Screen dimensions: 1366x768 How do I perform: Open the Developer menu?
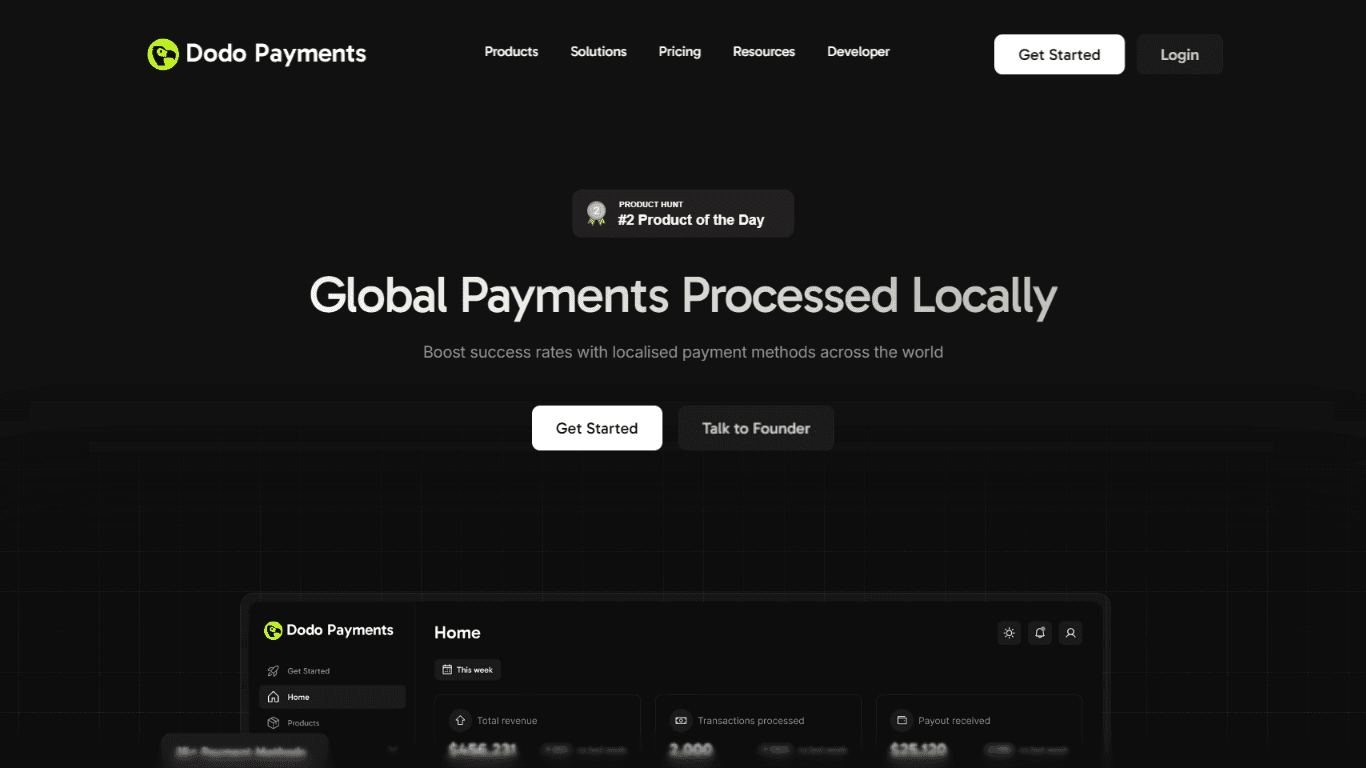coord(858,52)
